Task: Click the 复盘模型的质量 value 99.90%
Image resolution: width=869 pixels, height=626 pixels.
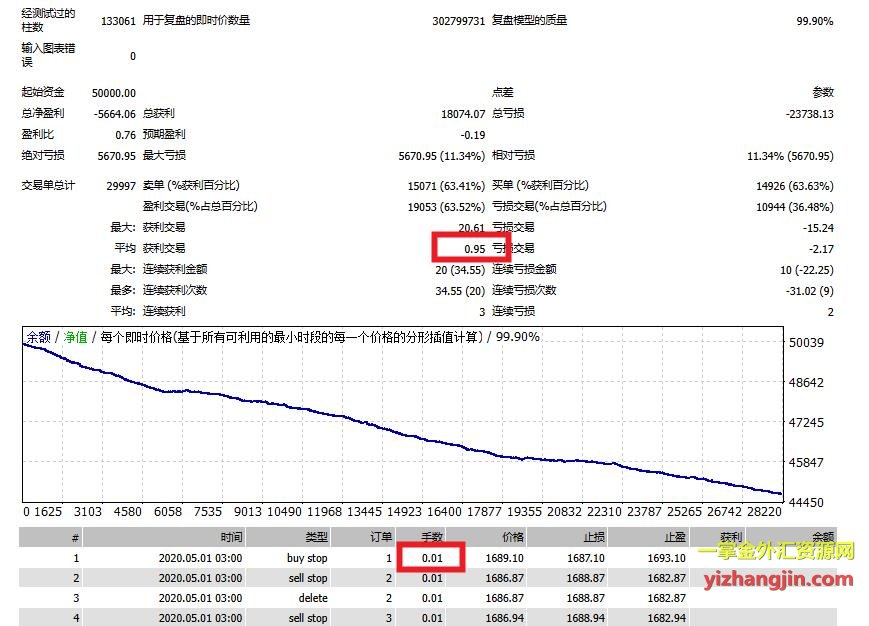Action: click(814, 20)
